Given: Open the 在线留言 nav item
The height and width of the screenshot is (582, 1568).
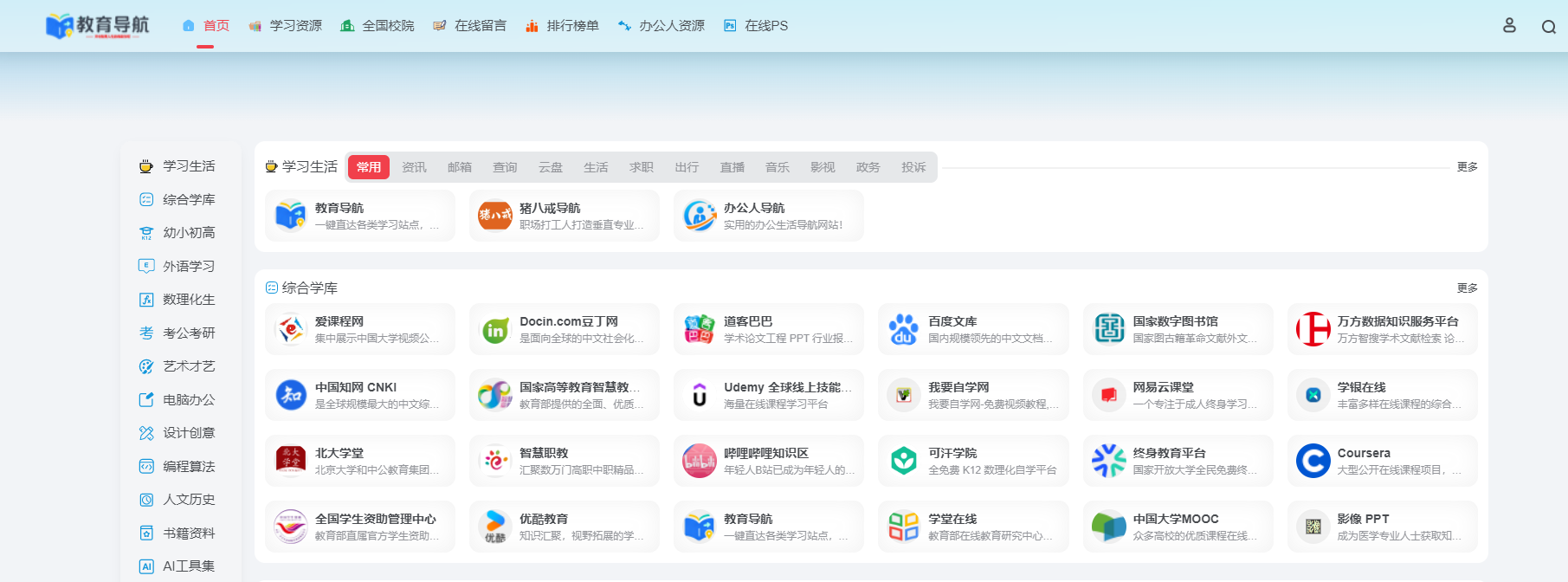Looking at the screenshot, I should (469, 26).
